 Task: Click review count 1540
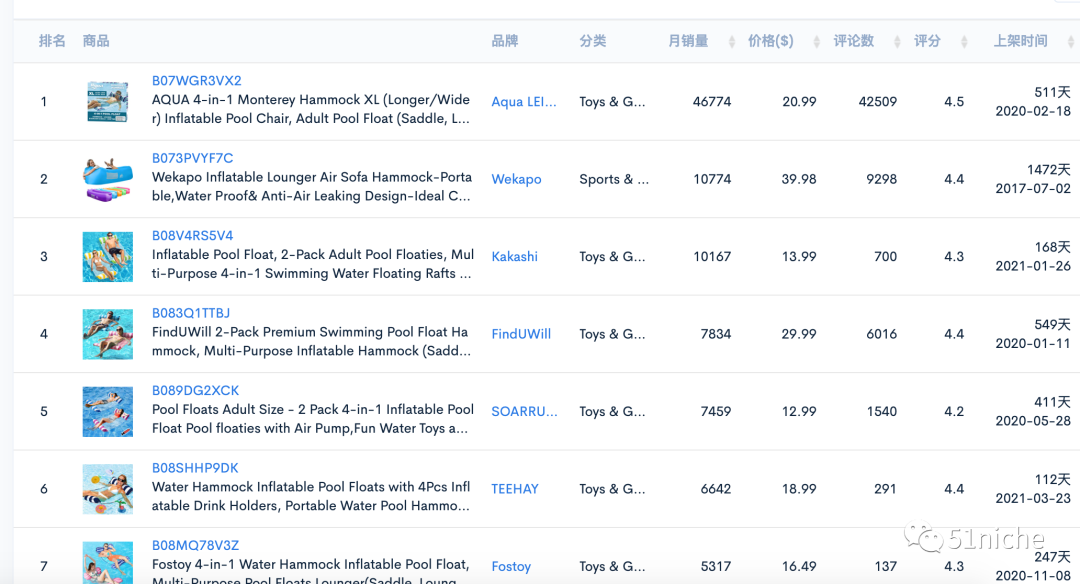[x=882, y=412]
